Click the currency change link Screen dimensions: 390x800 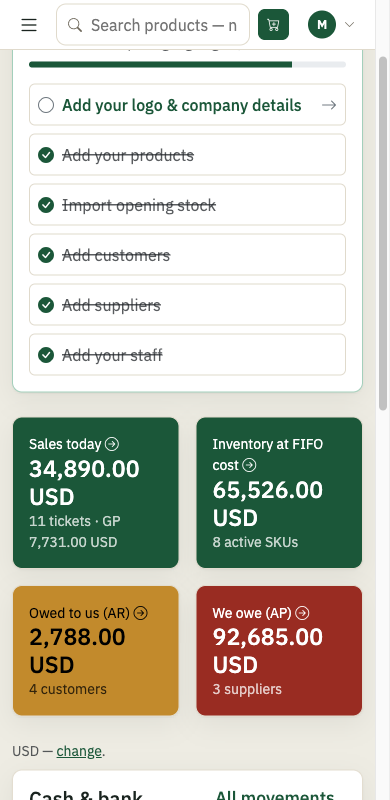79,751
